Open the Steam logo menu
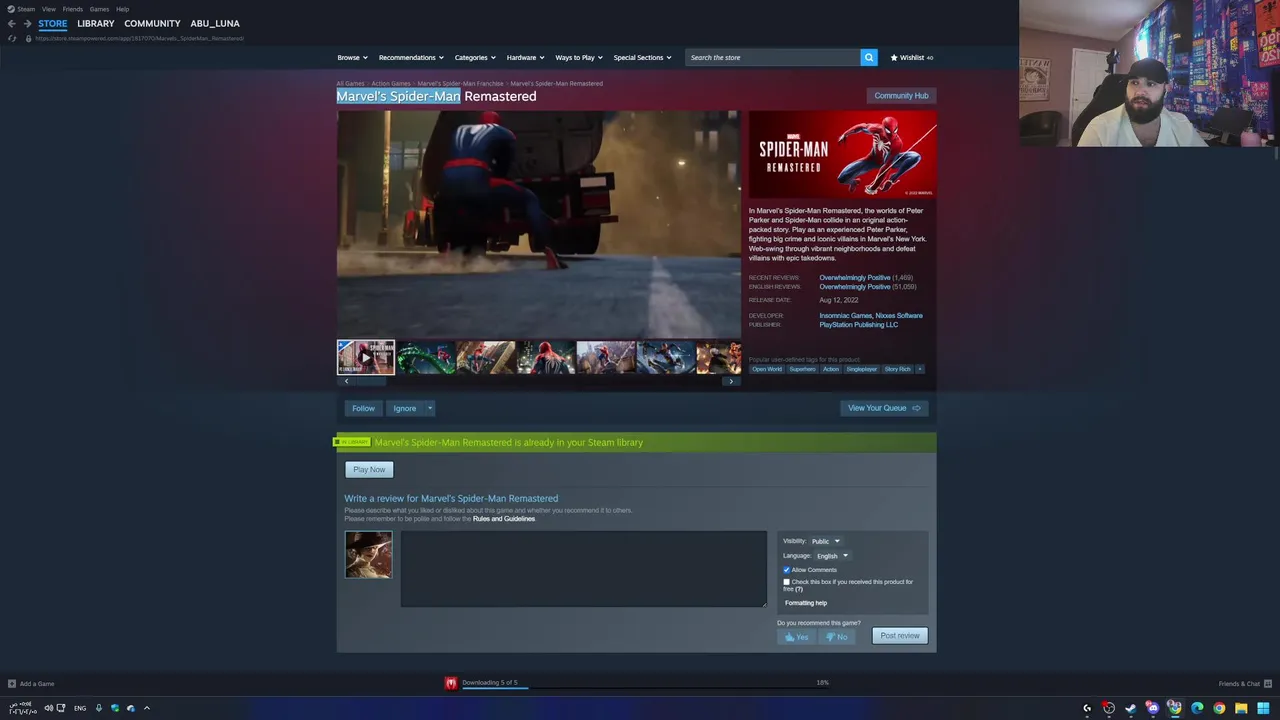The width and height of the screenshot is (1280, 720). click(20, 9)
